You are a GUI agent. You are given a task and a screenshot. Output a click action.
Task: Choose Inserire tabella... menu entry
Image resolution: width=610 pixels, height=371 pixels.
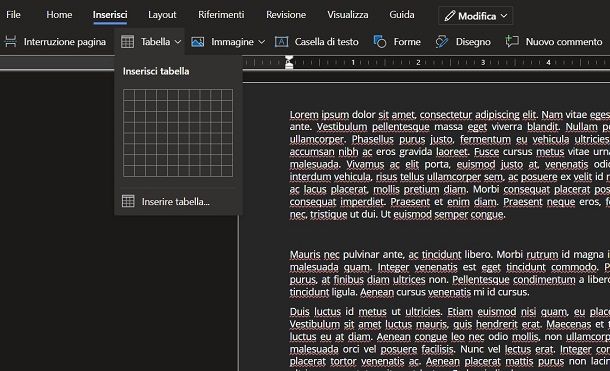(178, 201)
